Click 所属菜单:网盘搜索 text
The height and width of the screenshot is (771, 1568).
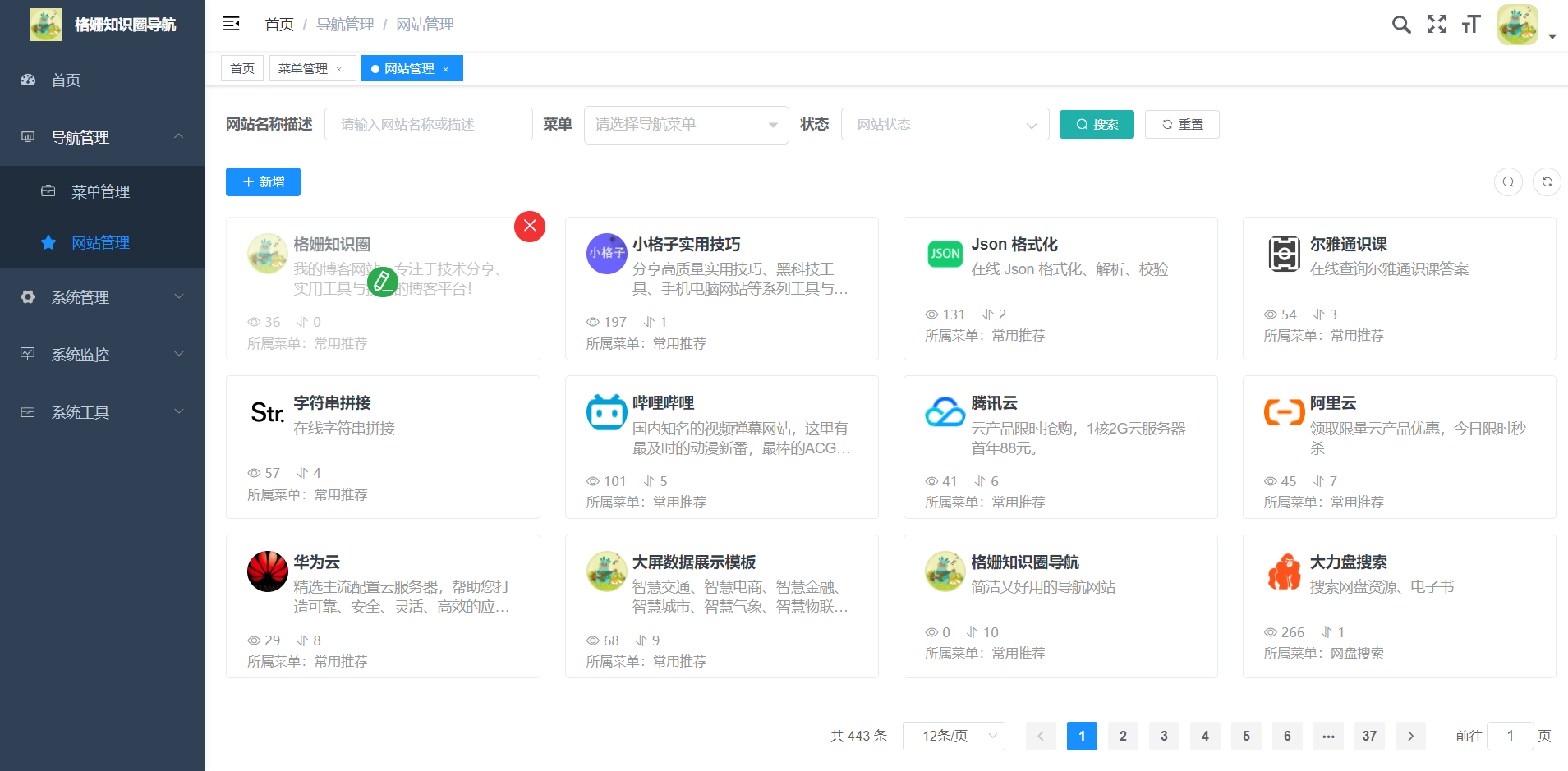pos(1324,654)
